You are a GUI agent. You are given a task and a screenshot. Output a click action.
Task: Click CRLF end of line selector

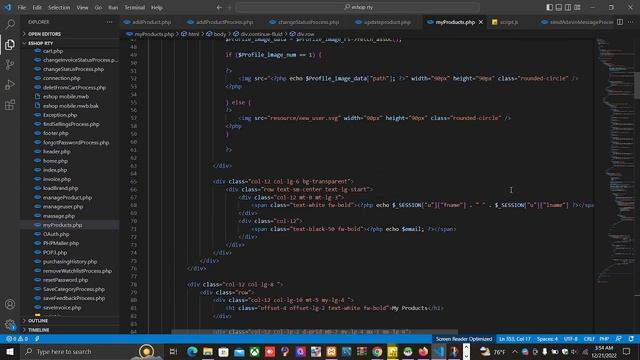coord(589,339)
